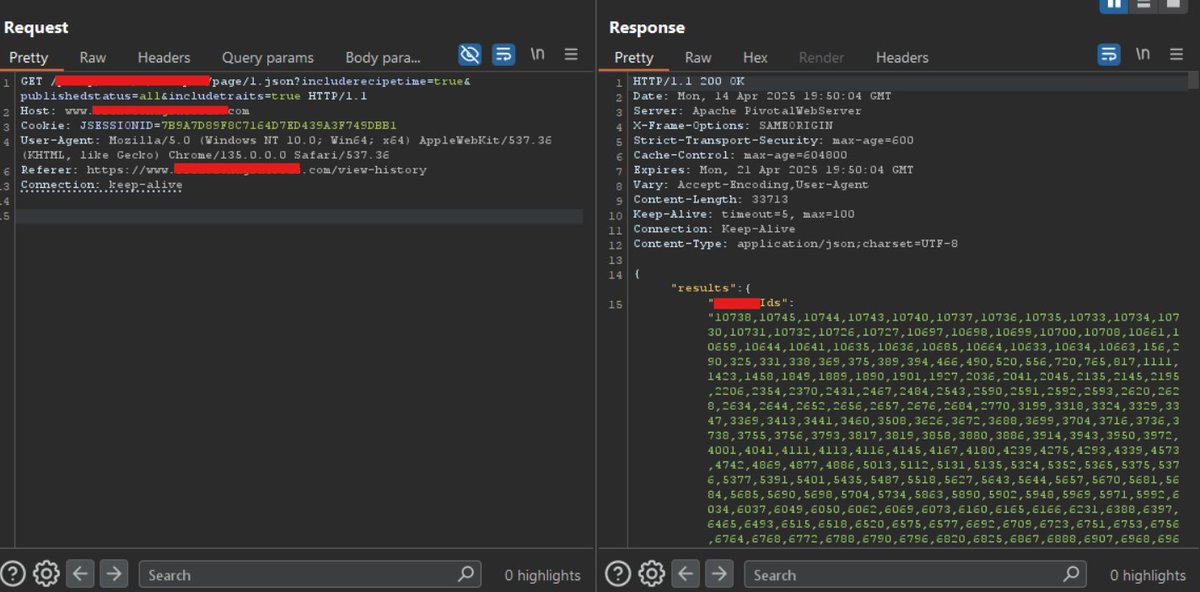Select Pretty tab in Response panel

tap(634, 58)
